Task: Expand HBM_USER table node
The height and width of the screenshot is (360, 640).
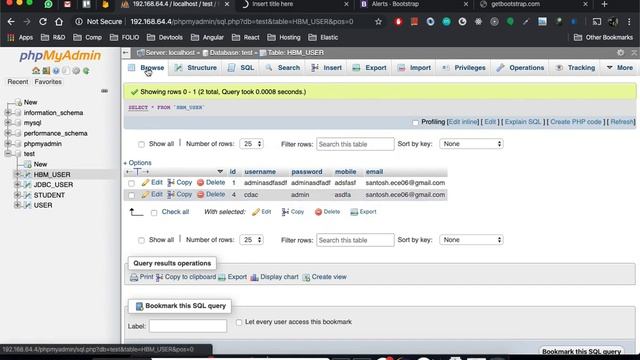Action: pyautogui.click(x=18, y=174)
